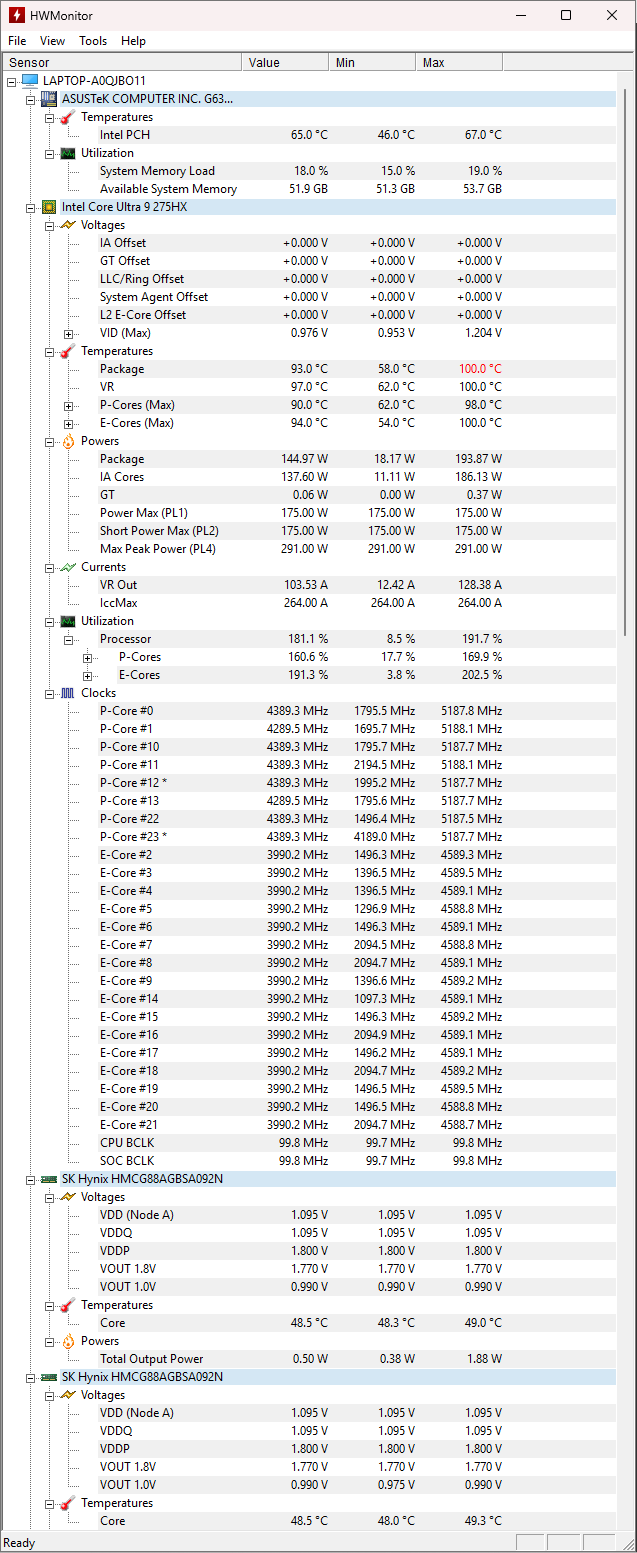
Task: Collapse the Intel Core Ultra 9 275HX node
Action: coord(30,207)
